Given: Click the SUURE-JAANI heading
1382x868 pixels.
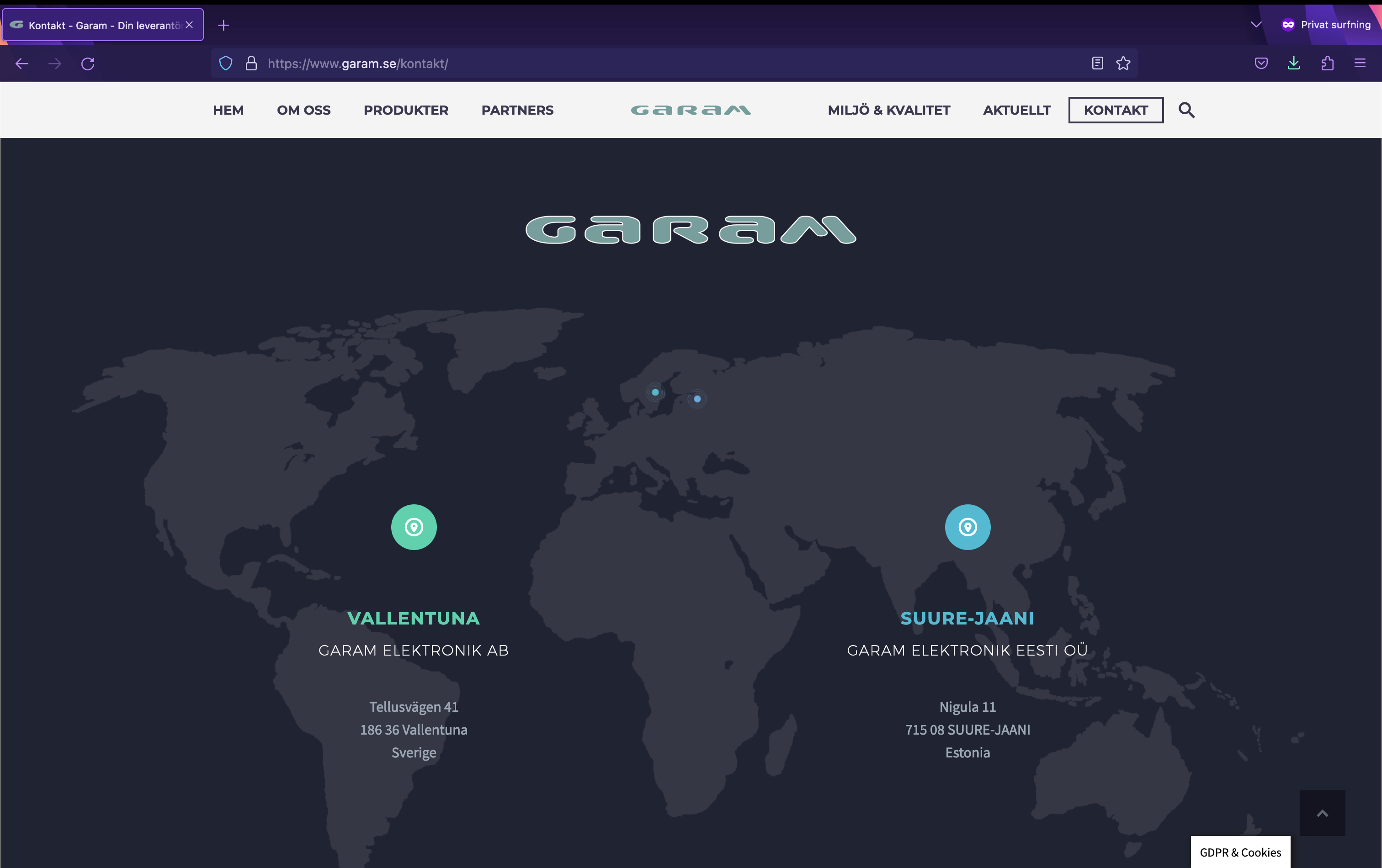Looking at the screenshot, I should pyautogui.click(x=967, y=619).
